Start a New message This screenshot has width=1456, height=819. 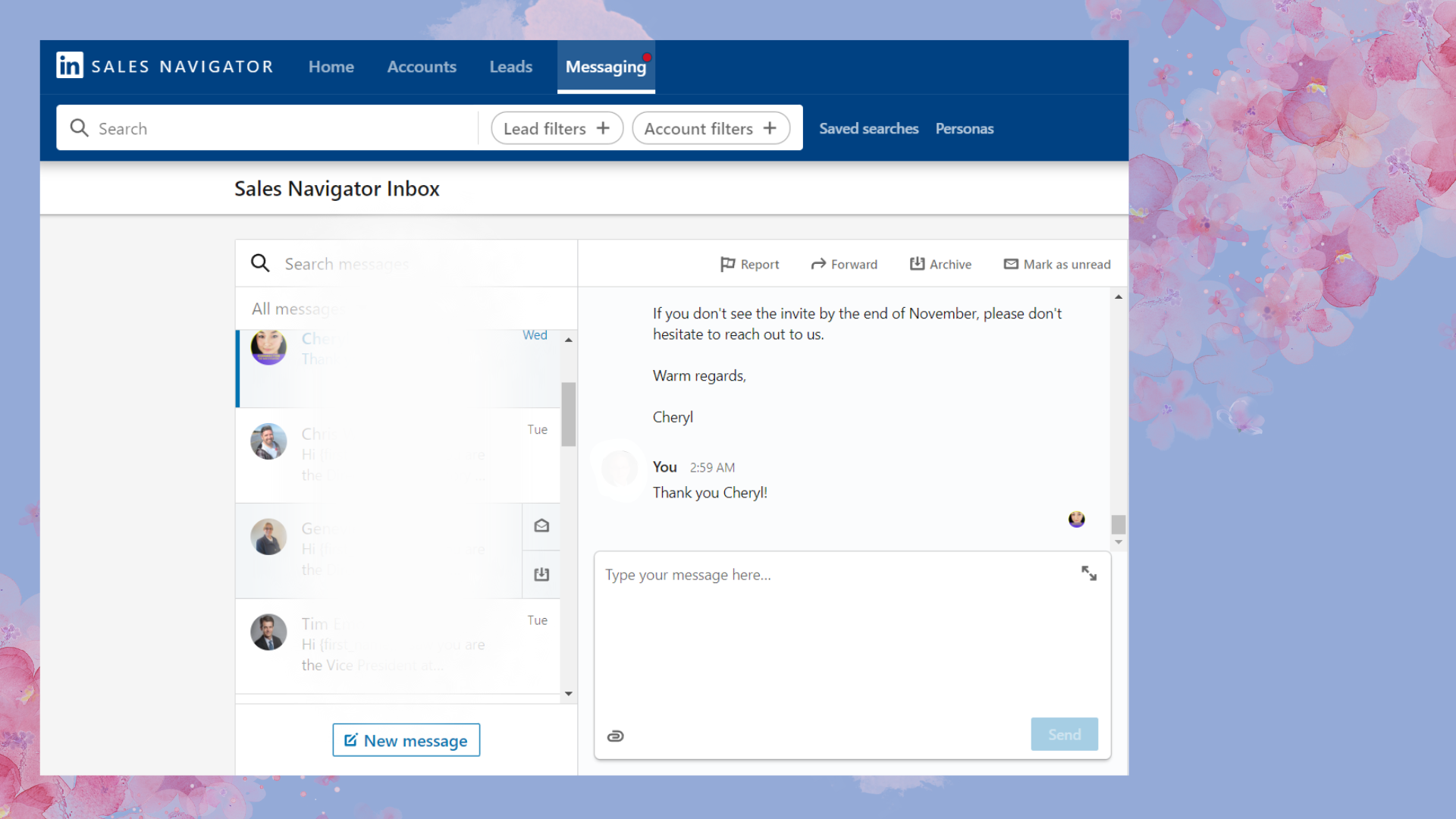(406, 740)
